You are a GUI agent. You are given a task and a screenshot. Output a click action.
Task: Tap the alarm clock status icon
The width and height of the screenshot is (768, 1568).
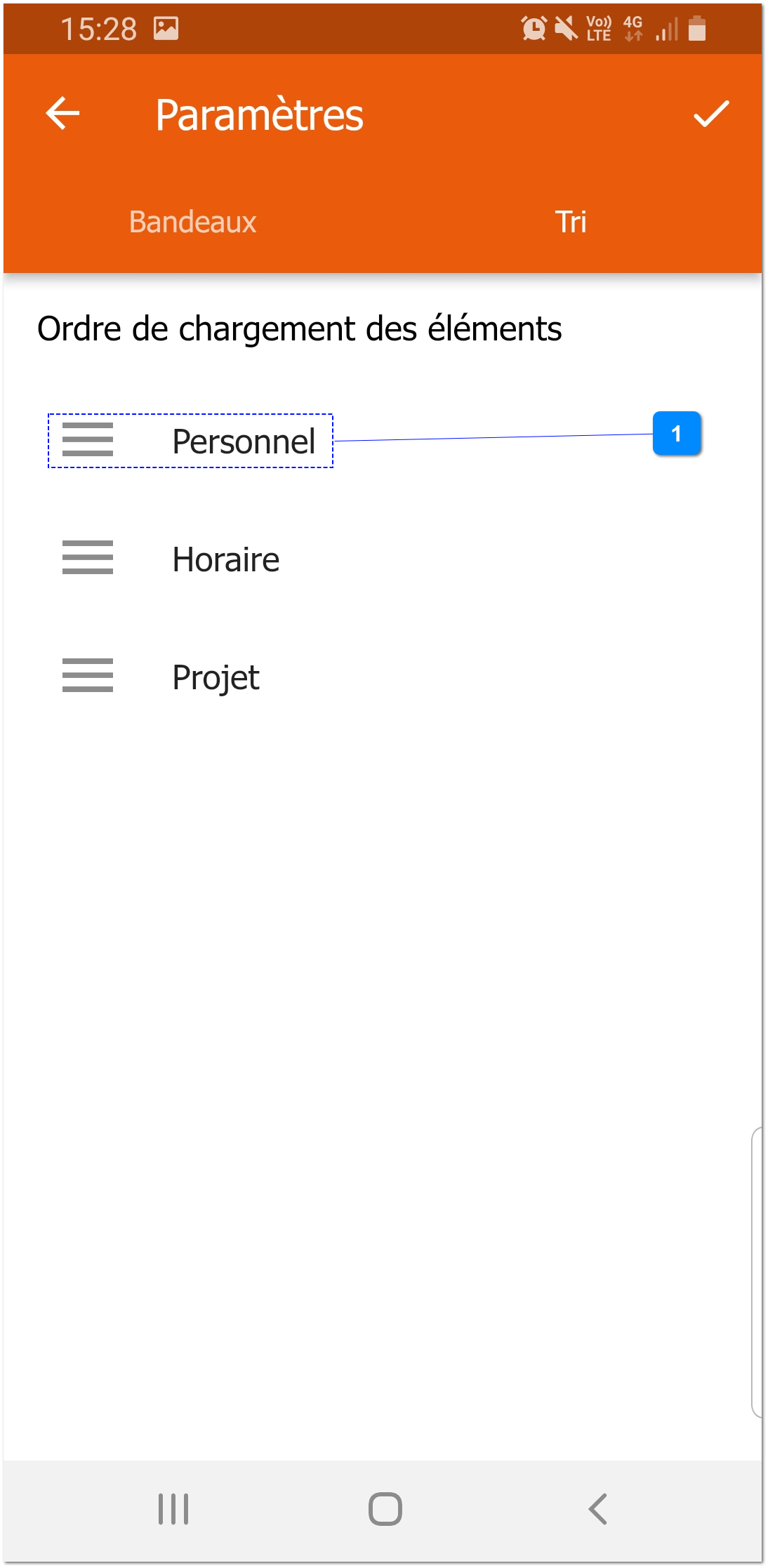(x=534, y=29)
